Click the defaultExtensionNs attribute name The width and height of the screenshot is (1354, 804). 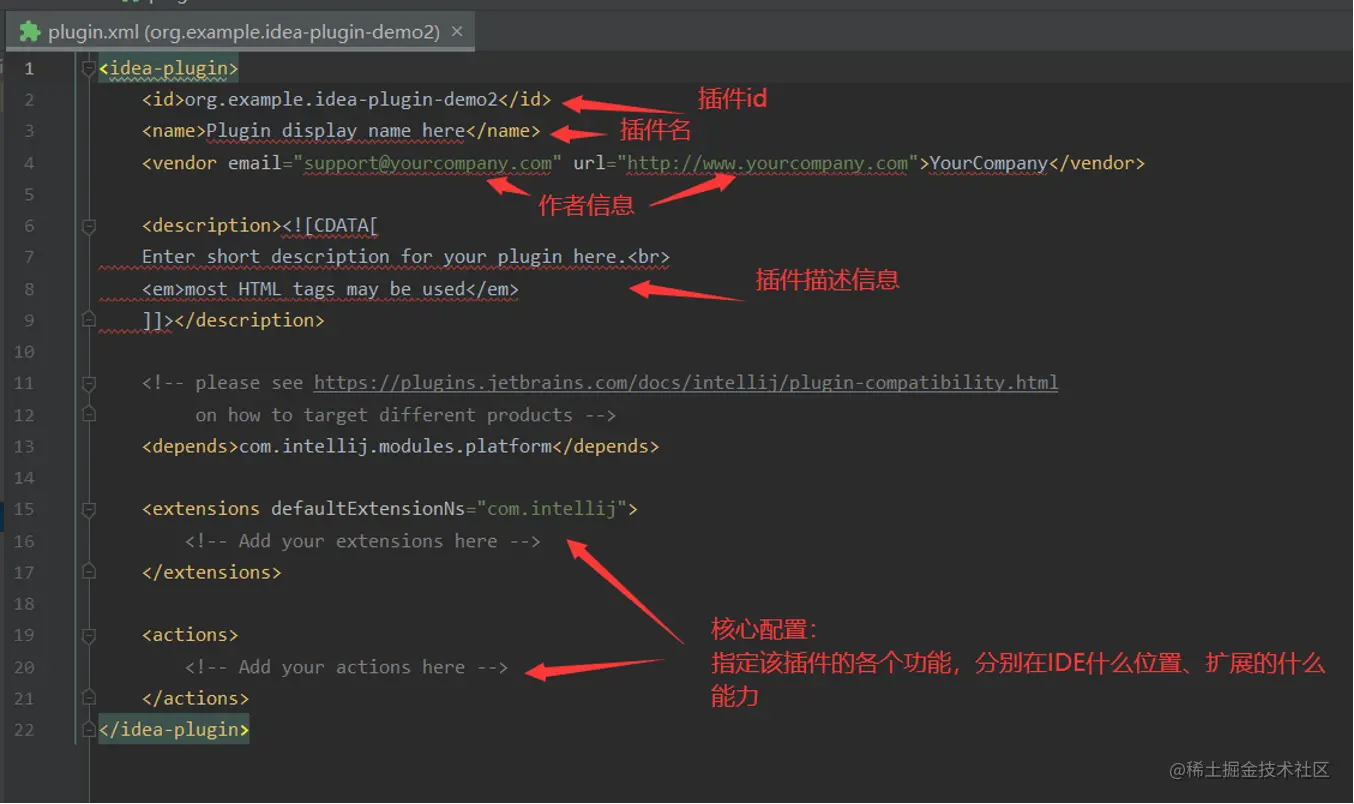coord(368,509)
